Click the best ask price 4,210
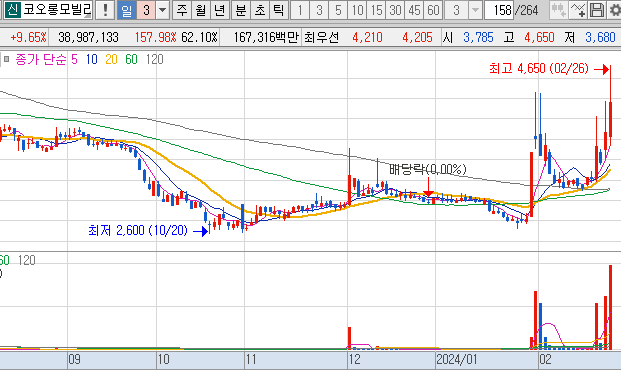Image resolution: width=621 pixels, height=370 pixels. coord(368,38)
